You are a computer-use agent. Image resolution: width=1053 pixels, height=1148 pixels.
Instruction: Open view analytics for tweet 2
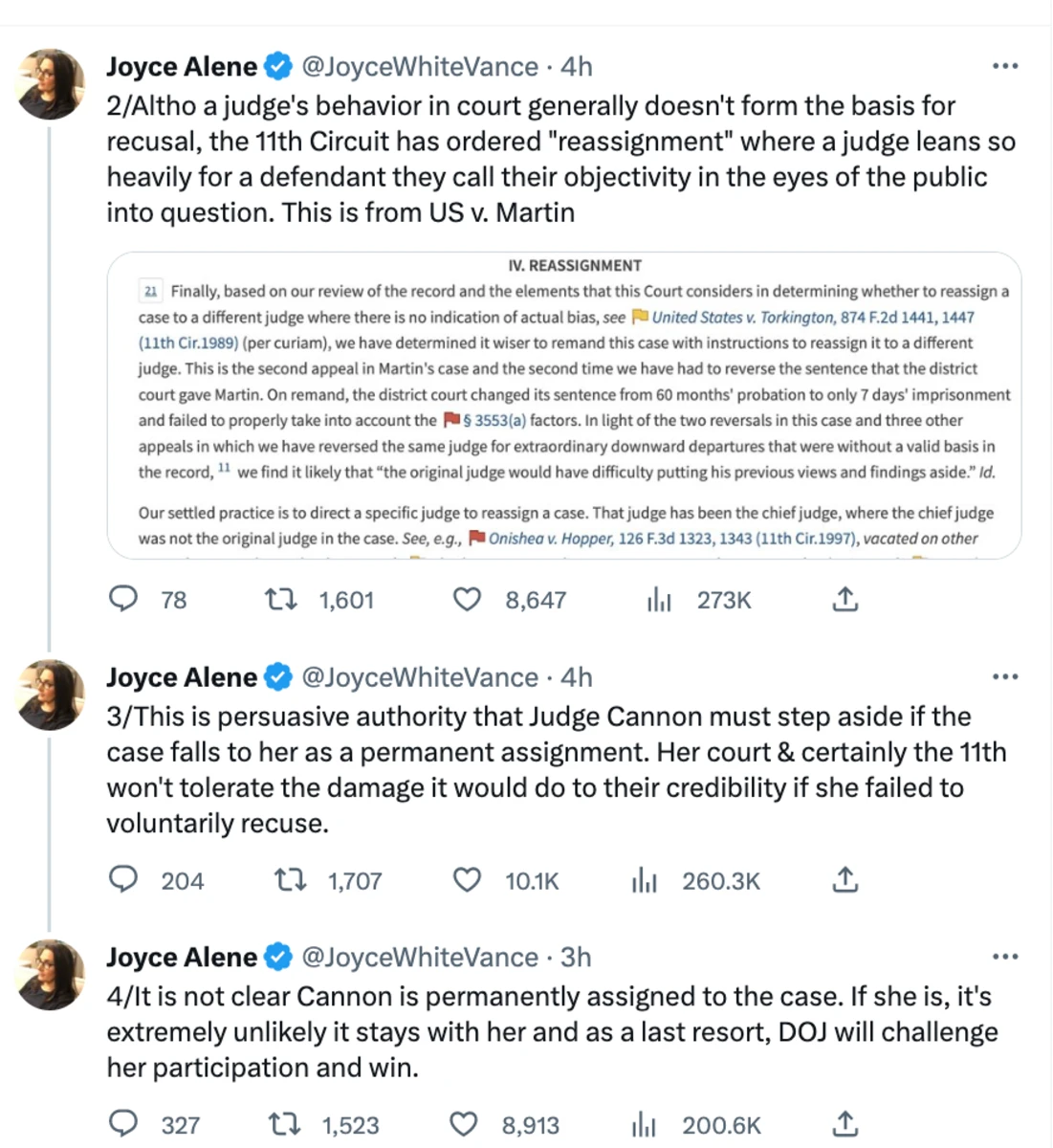click(659, 599)
